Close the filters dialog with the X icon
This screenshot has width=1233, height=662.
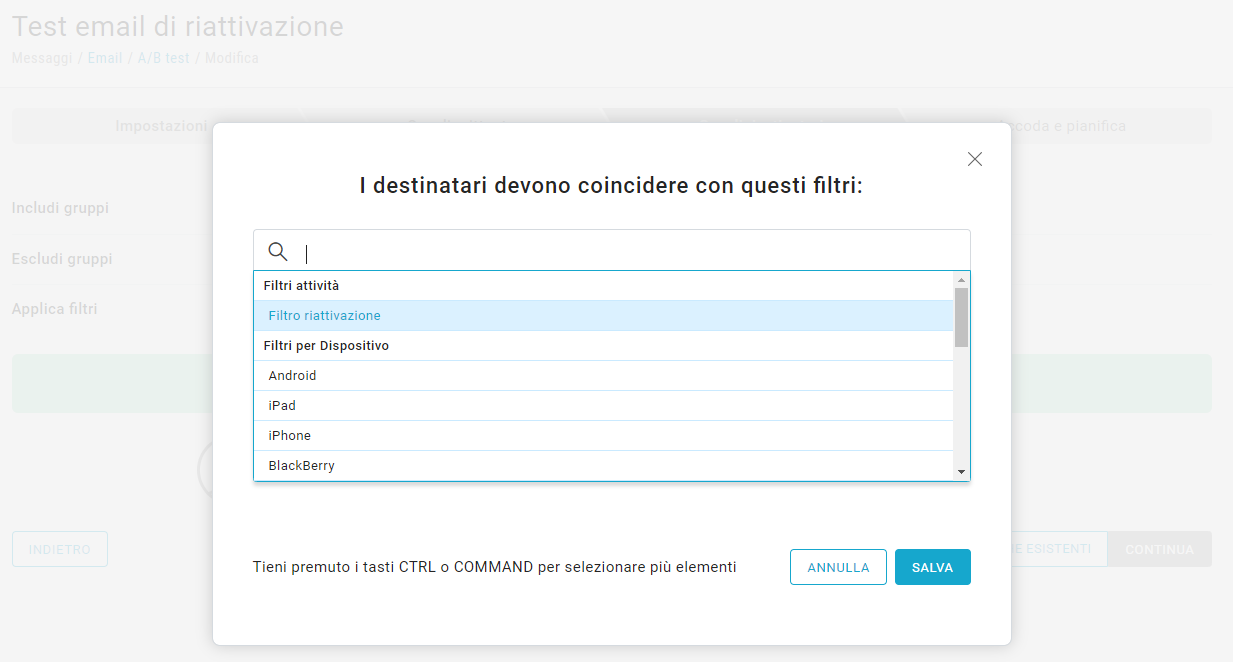tap(975, 159)
